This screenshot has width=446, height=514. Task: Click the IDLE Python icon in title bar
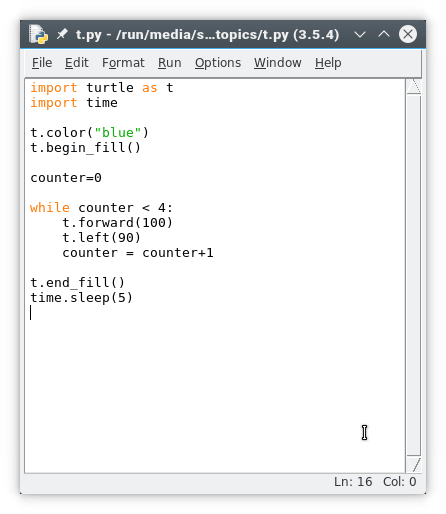(x=38, y=34)
